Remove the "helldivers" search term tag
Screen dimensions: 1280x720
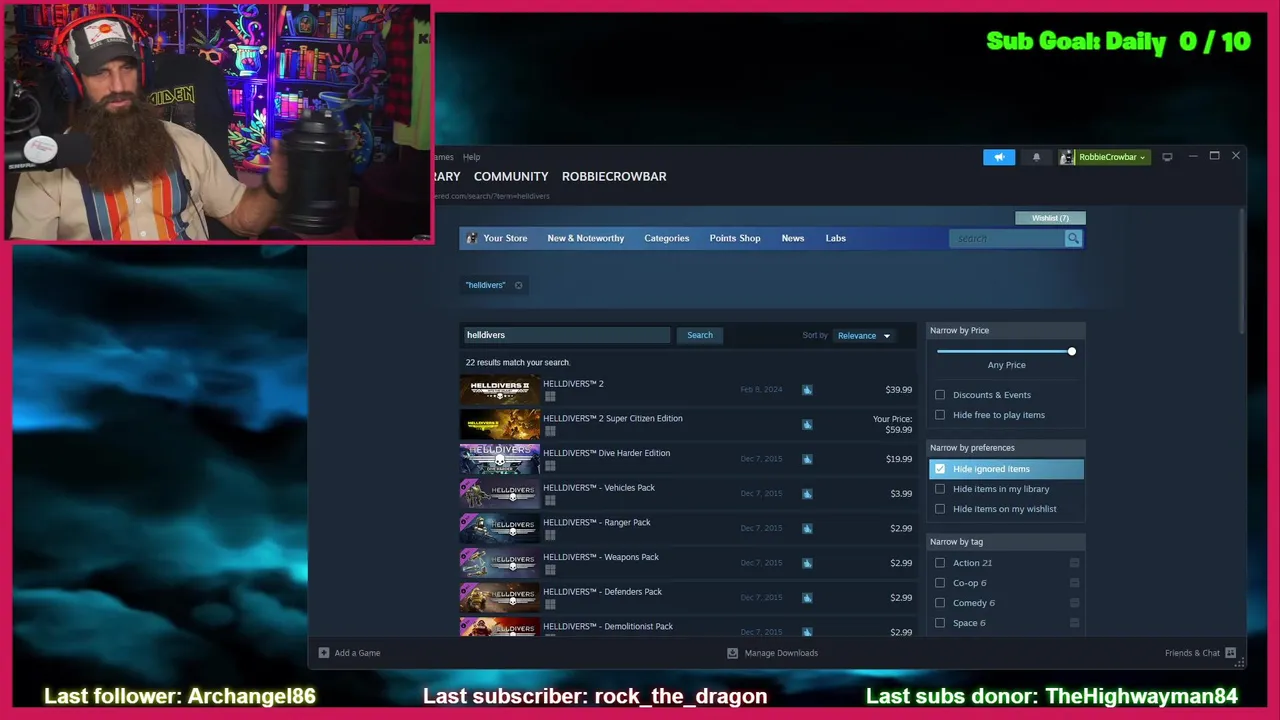[x=518, y=285]
